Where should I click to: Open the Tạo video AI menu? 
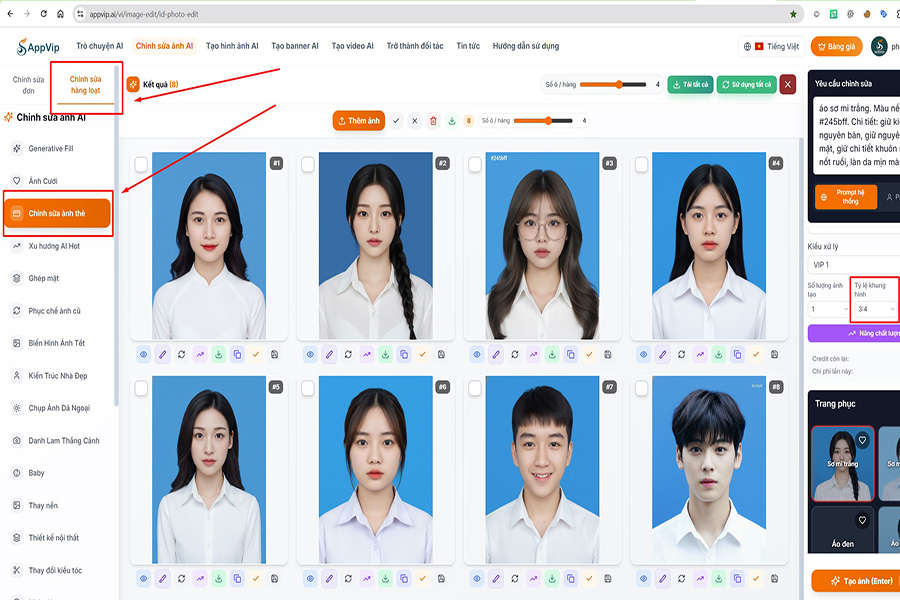click(352, 46)
